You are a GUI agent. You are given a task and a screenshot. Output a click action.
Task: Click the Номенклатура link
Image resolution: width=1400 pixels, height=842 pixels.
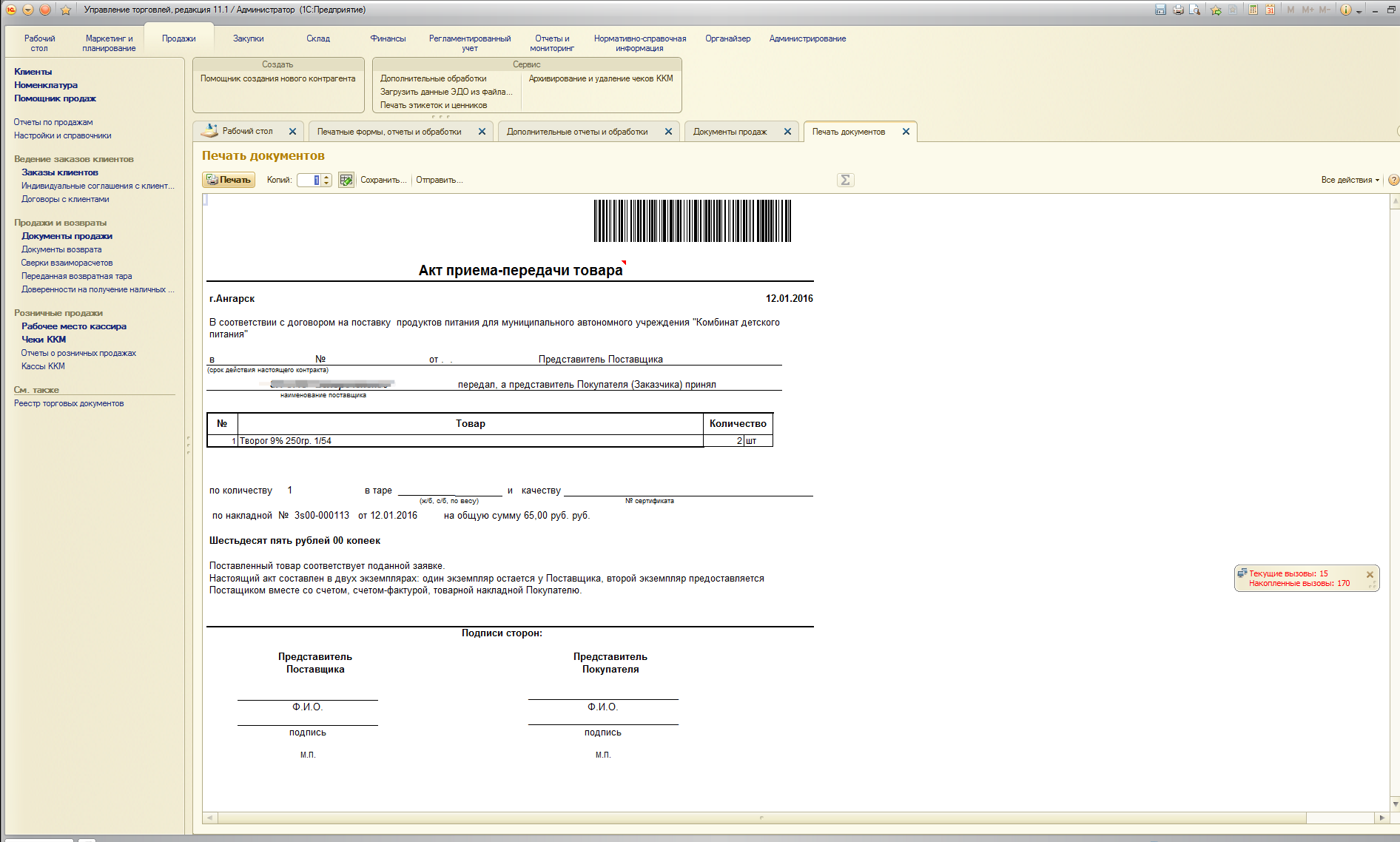click(x=46, y=85)
